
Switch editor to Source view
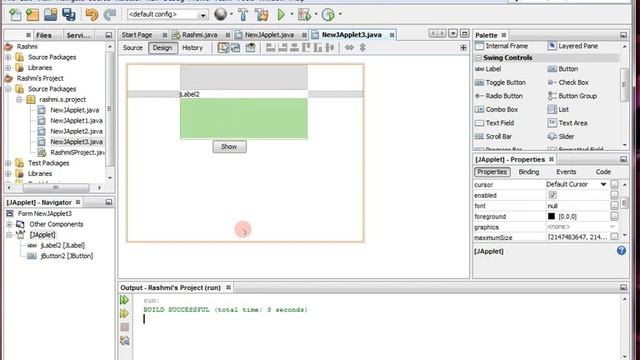click(x=133, y=48)
